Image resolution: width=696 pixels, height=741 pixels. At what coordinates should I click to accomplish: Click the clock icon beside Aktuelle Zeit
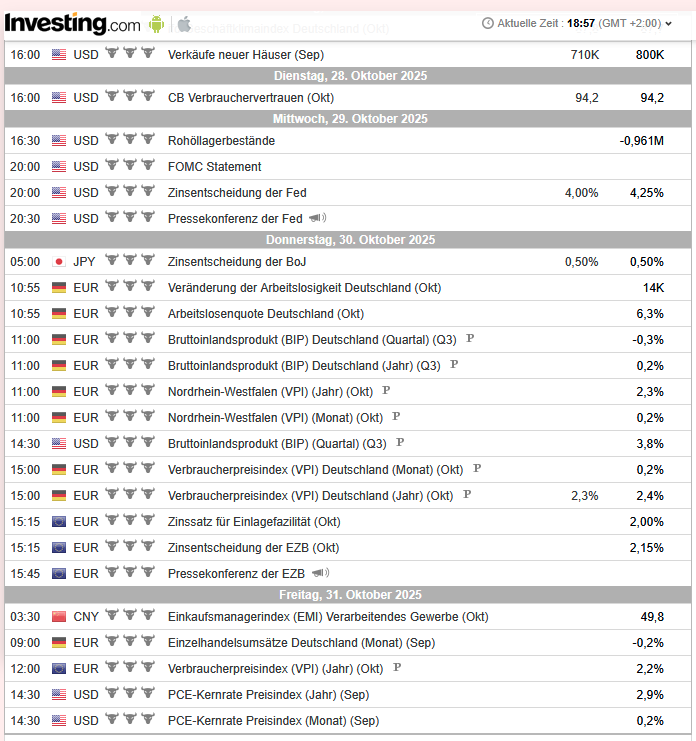488,23
